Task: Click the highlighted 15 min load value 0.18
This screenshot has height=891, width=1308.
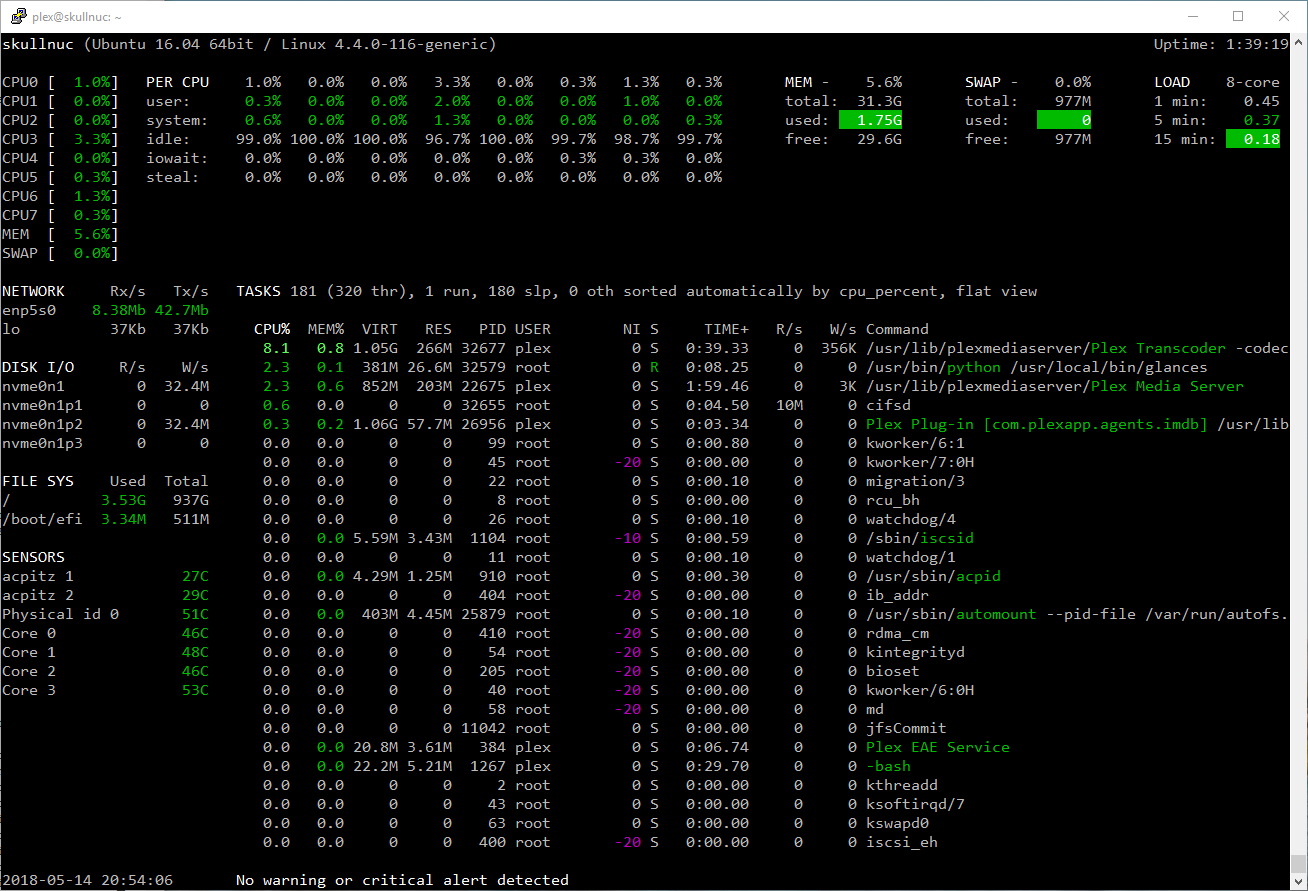Action: tap(1253, 139)
